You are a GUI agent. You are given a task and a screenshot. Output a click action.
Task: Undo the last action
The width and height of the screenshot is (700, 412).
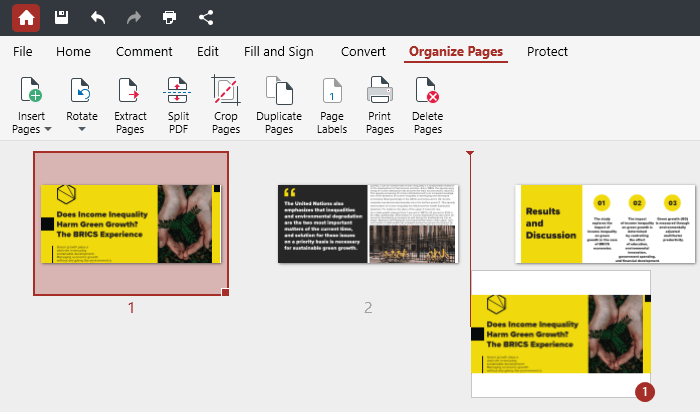click(x=98, y=18)
